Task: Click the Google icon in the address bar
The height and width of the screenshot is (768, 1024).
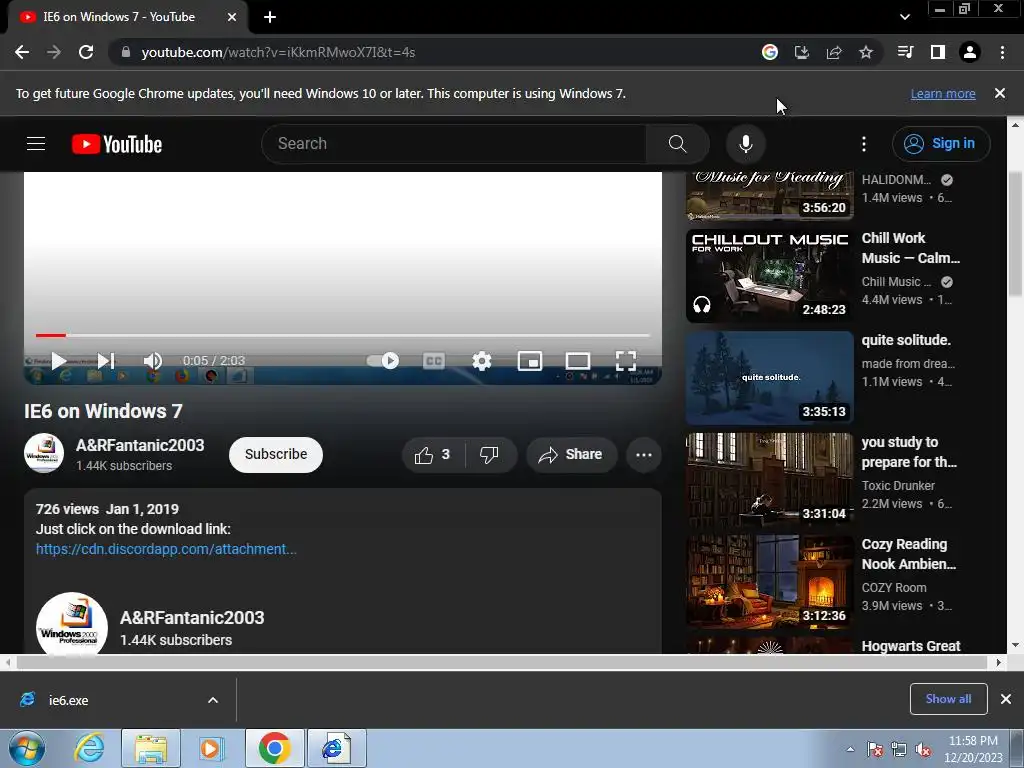Action: (x=770, y=52)
